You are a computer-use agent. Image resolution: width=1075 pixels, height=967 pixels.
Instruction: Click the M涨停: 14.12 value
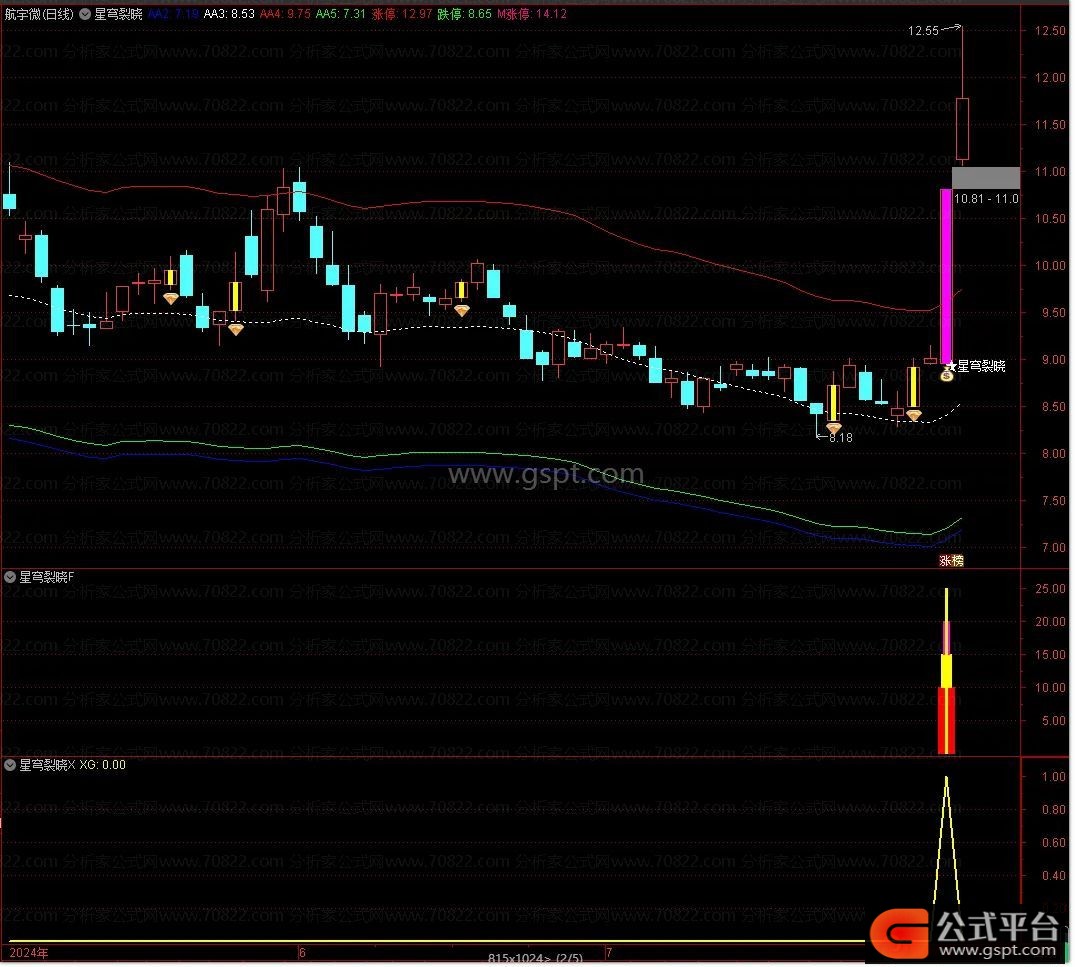coord(533,14)
